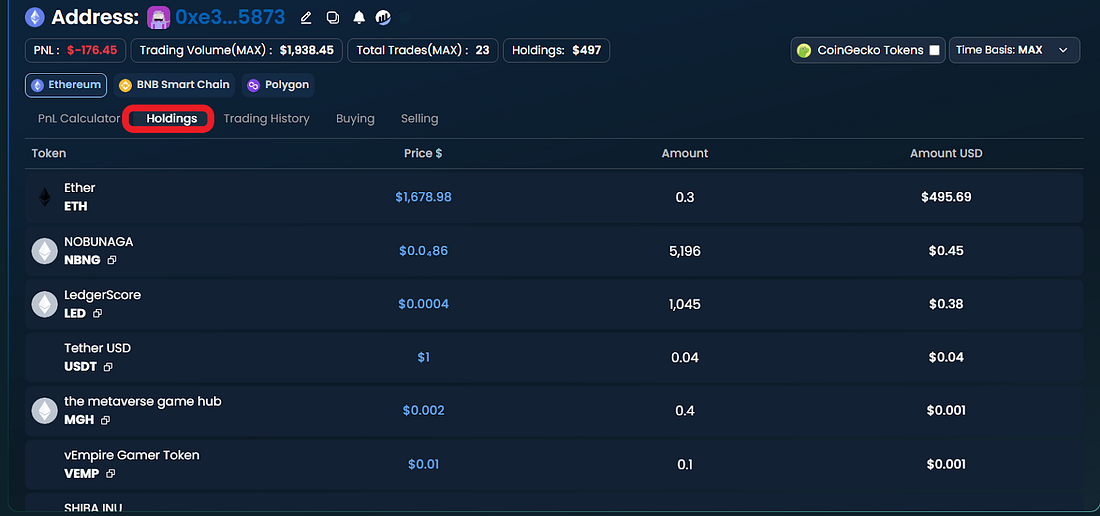1100x516 pixels.
Task: Click the metaverse game hub token logo
Action: [x=45, y=411]
